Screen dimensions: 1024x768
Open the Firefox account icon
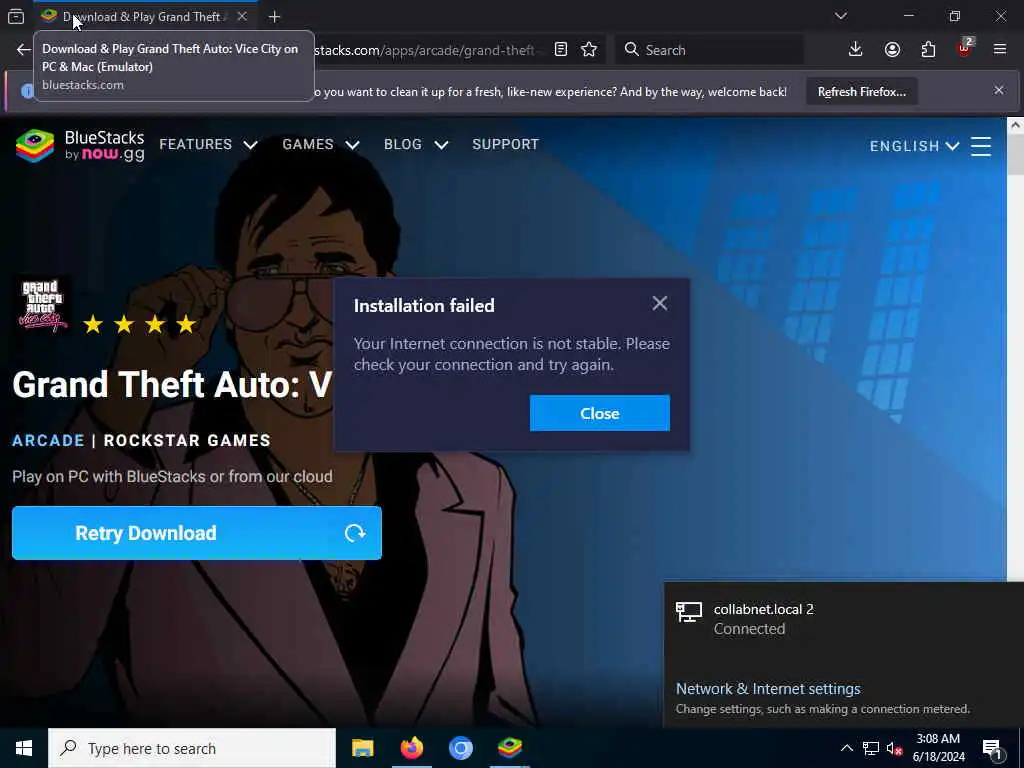tap(892, 50)
